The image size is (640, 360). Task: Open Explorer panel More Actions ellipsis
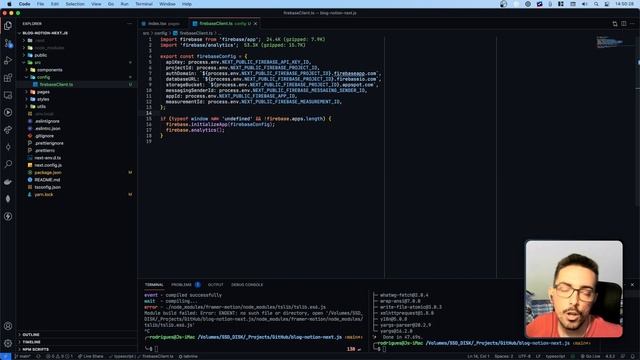tap(130, 24)
